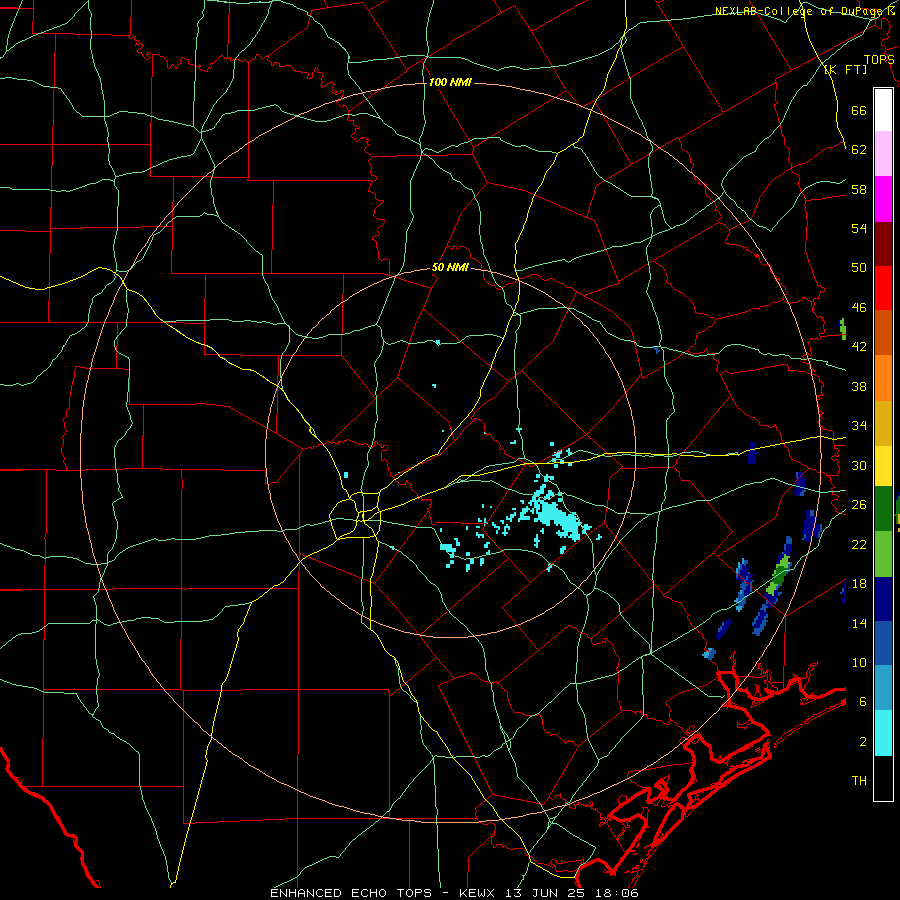This screenshot has height=900, width=900.
Task: Click the legend value 34
Action: 859,426
